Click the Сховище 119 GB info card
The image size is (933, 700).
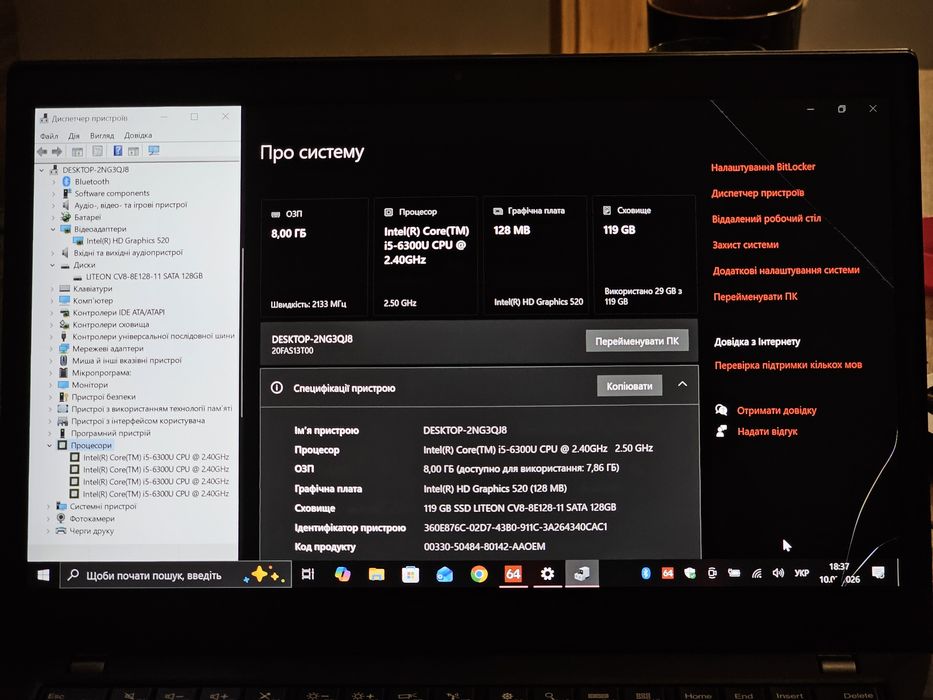644,255
